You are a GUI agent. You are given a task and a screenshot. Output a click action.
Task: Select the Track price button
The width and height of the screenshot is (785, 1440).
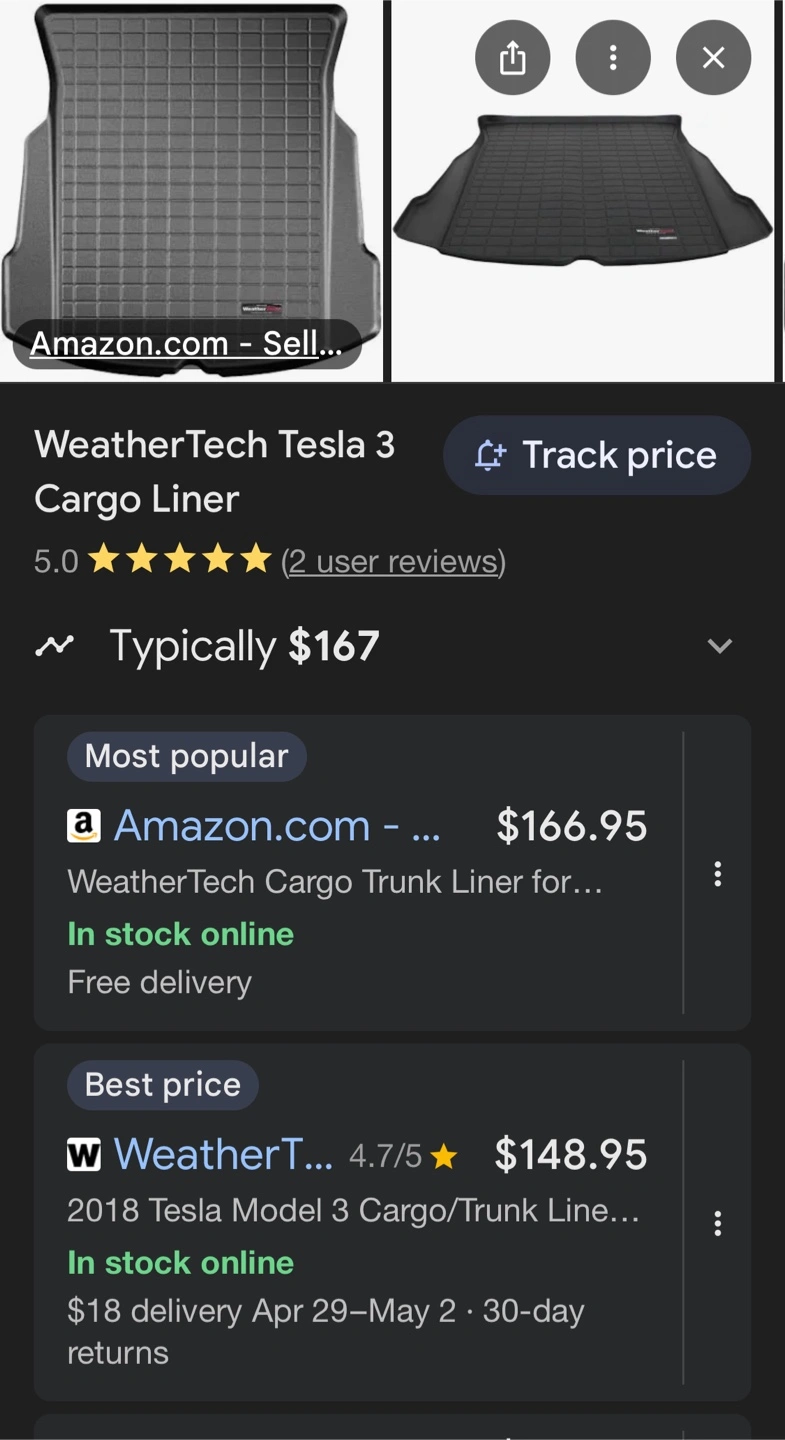597,456
